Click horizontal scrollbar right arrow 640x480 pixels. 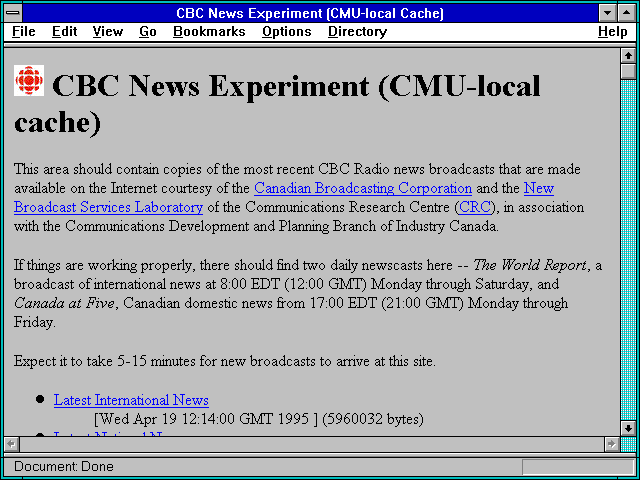[612, 444]
